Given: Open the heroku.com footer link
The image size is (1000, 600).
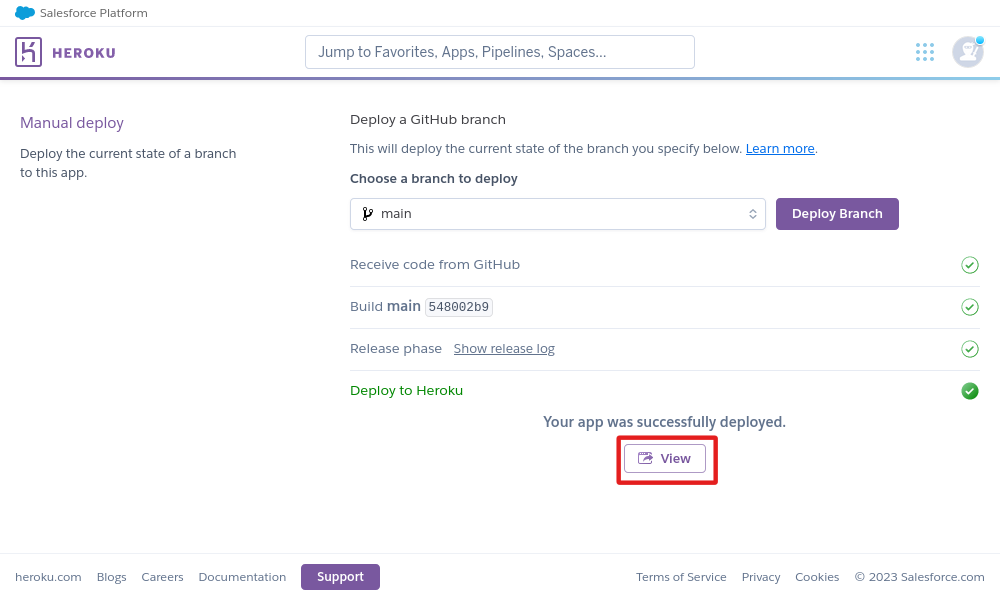Looking at the screenshot, I should (x=48, y=577).
